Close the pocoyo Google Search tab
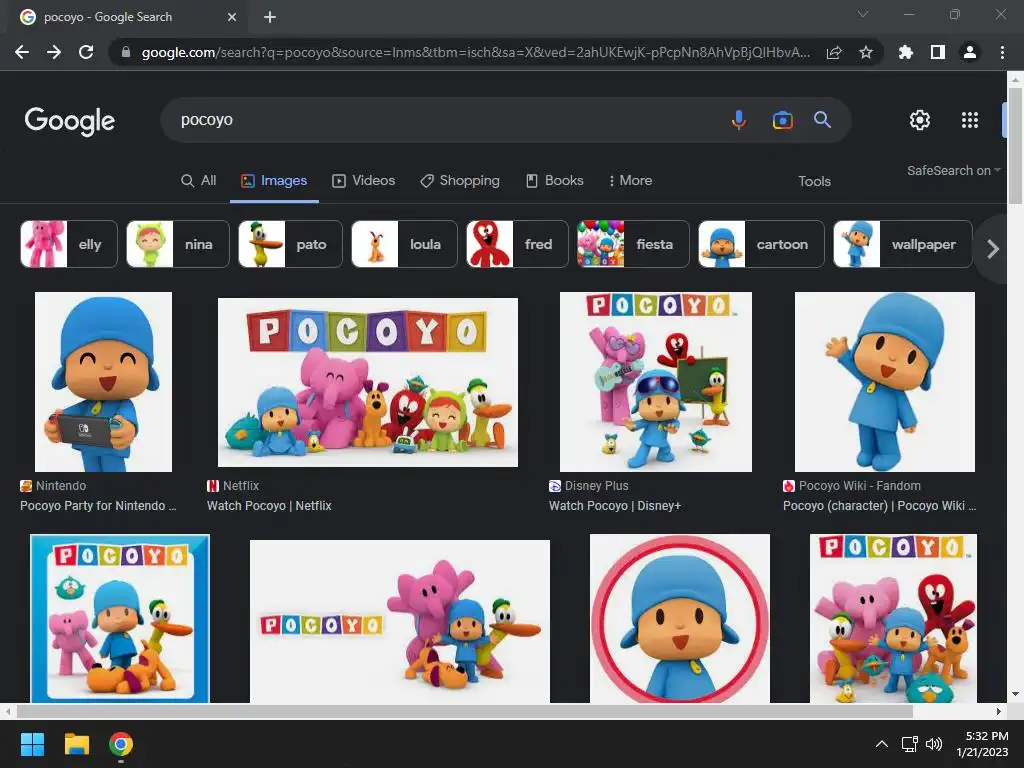 [232, 17]
